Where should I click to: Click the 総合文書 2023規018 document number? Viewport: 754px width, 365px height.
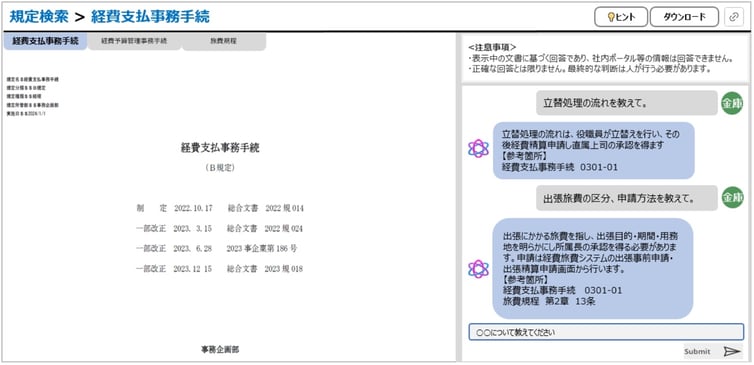click(265, 269)
